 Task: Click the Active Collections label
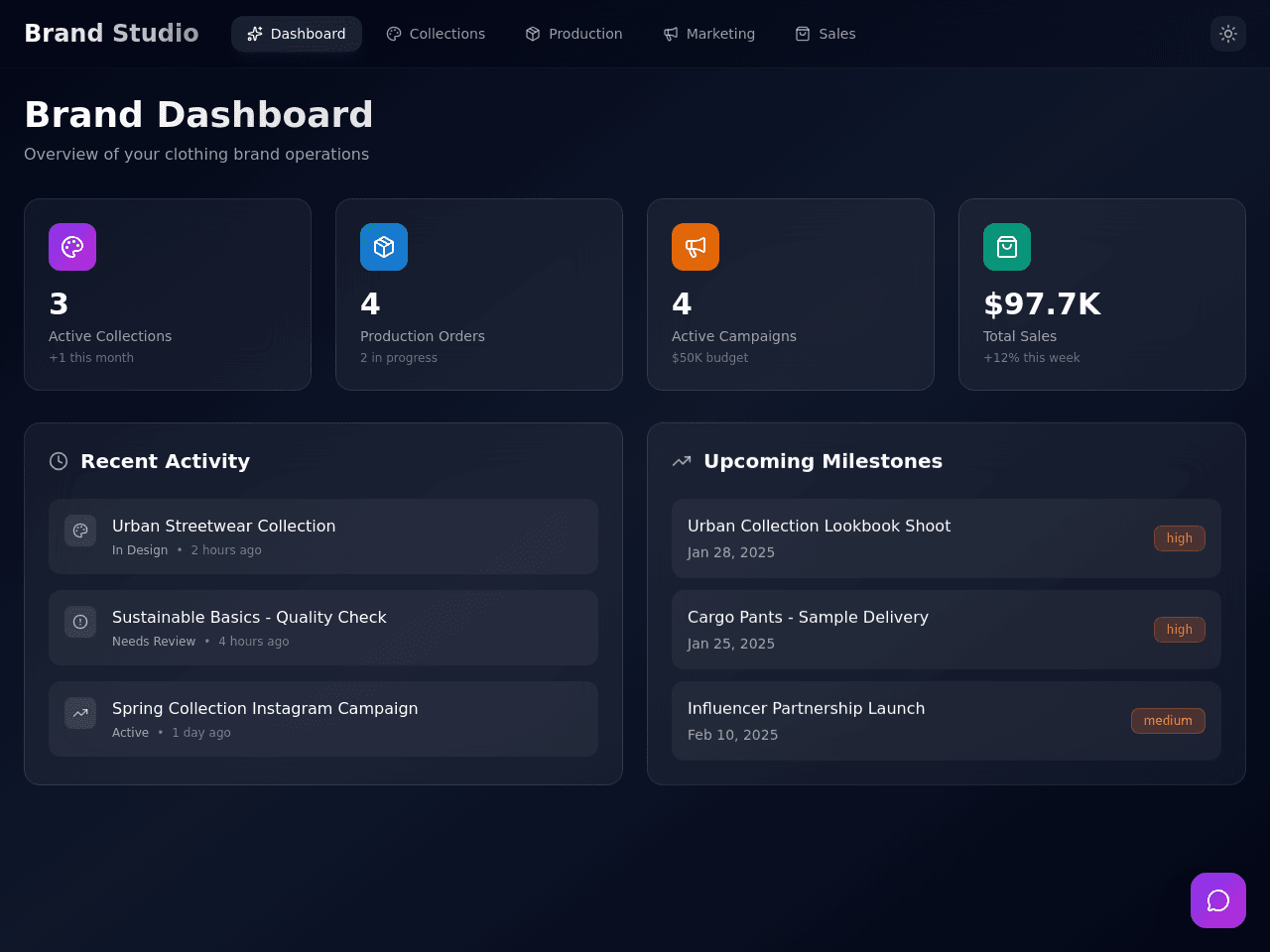coord(110,336)
